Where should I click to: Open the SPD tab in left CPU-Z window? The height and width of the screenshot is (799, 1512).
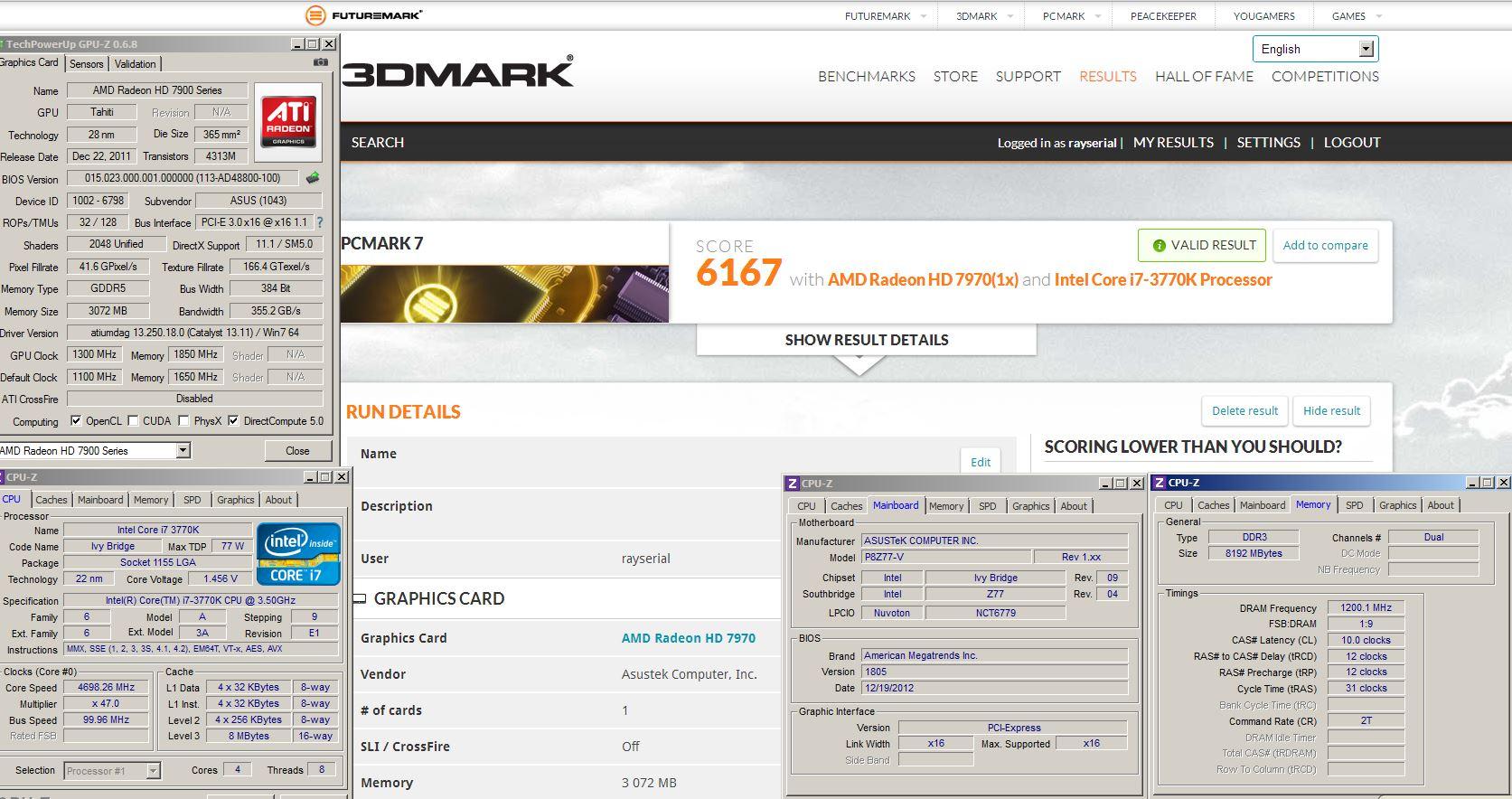[193, 500]
